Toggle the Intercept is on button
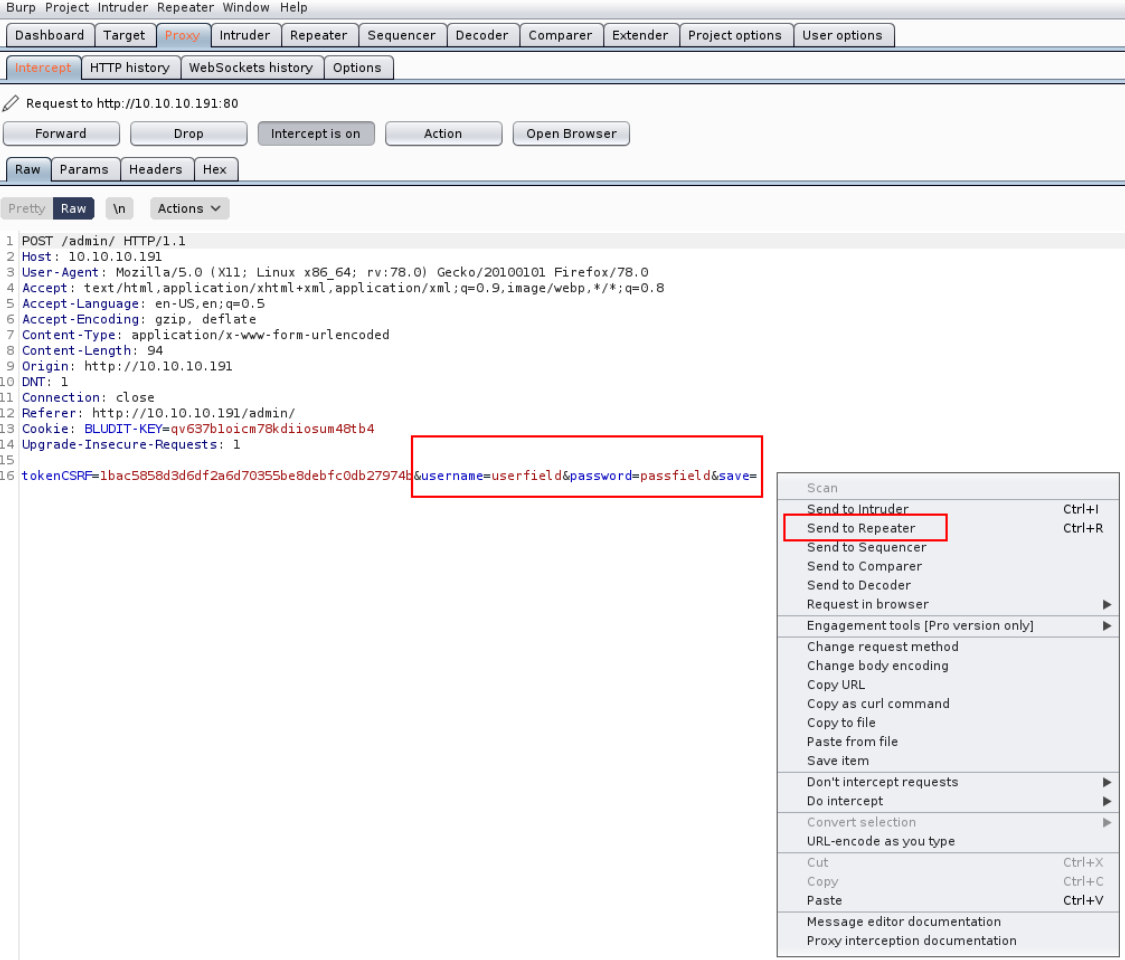This screenshot has height=960, width=1125. coord(316,133)
